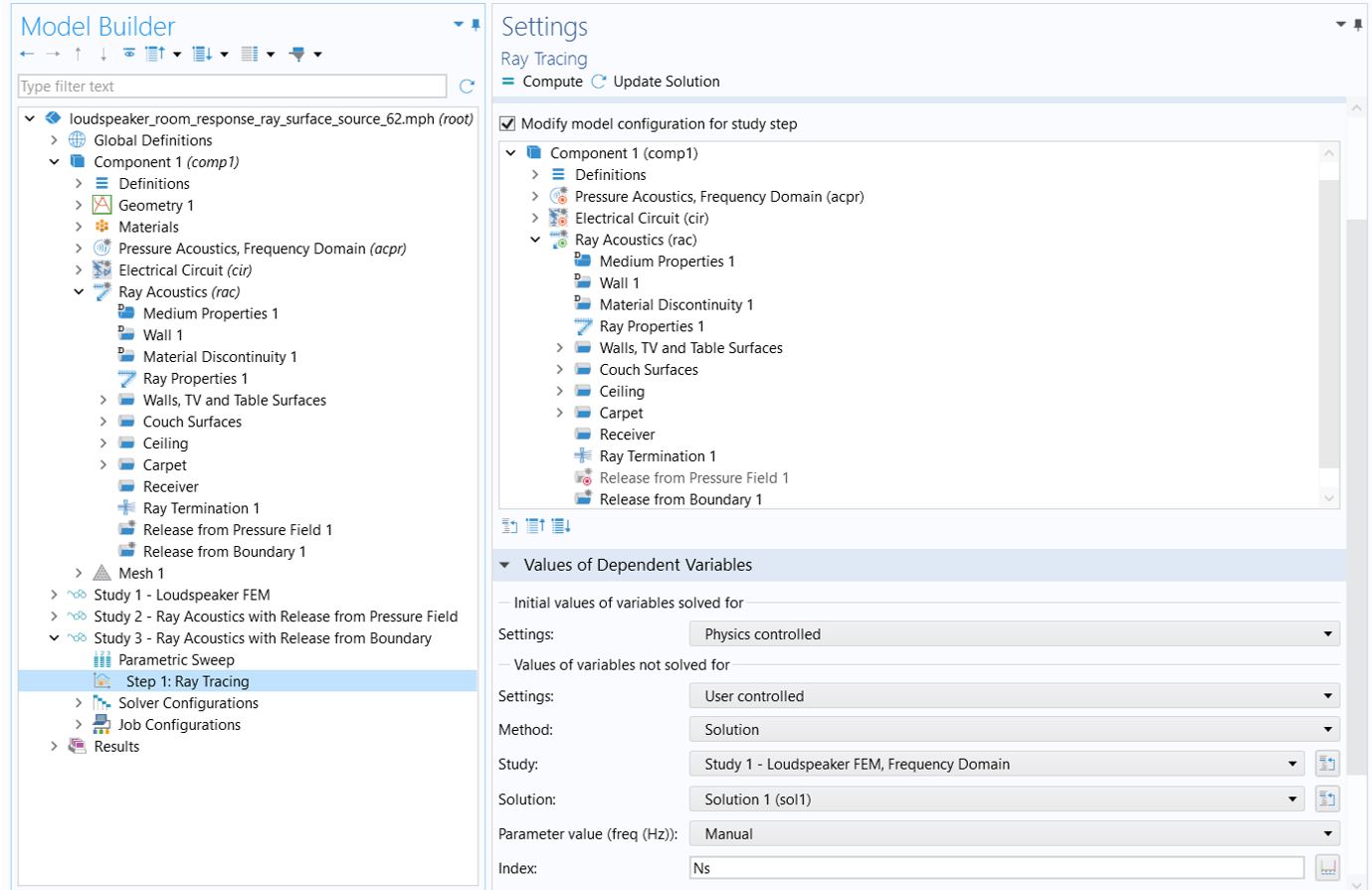Expand the Global Definitions node
The width and height of the screenshot is (1372, 890).
[x=54, y=140]
